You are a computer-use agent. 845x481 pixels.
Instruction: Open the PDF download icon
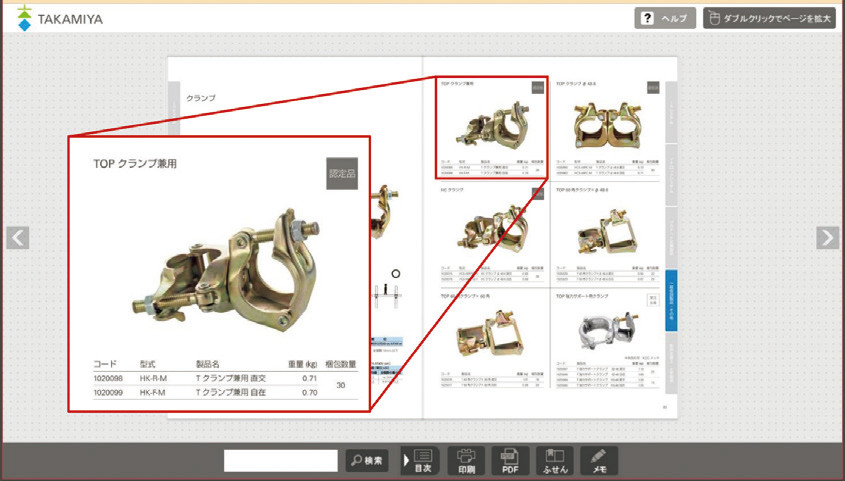510,461
